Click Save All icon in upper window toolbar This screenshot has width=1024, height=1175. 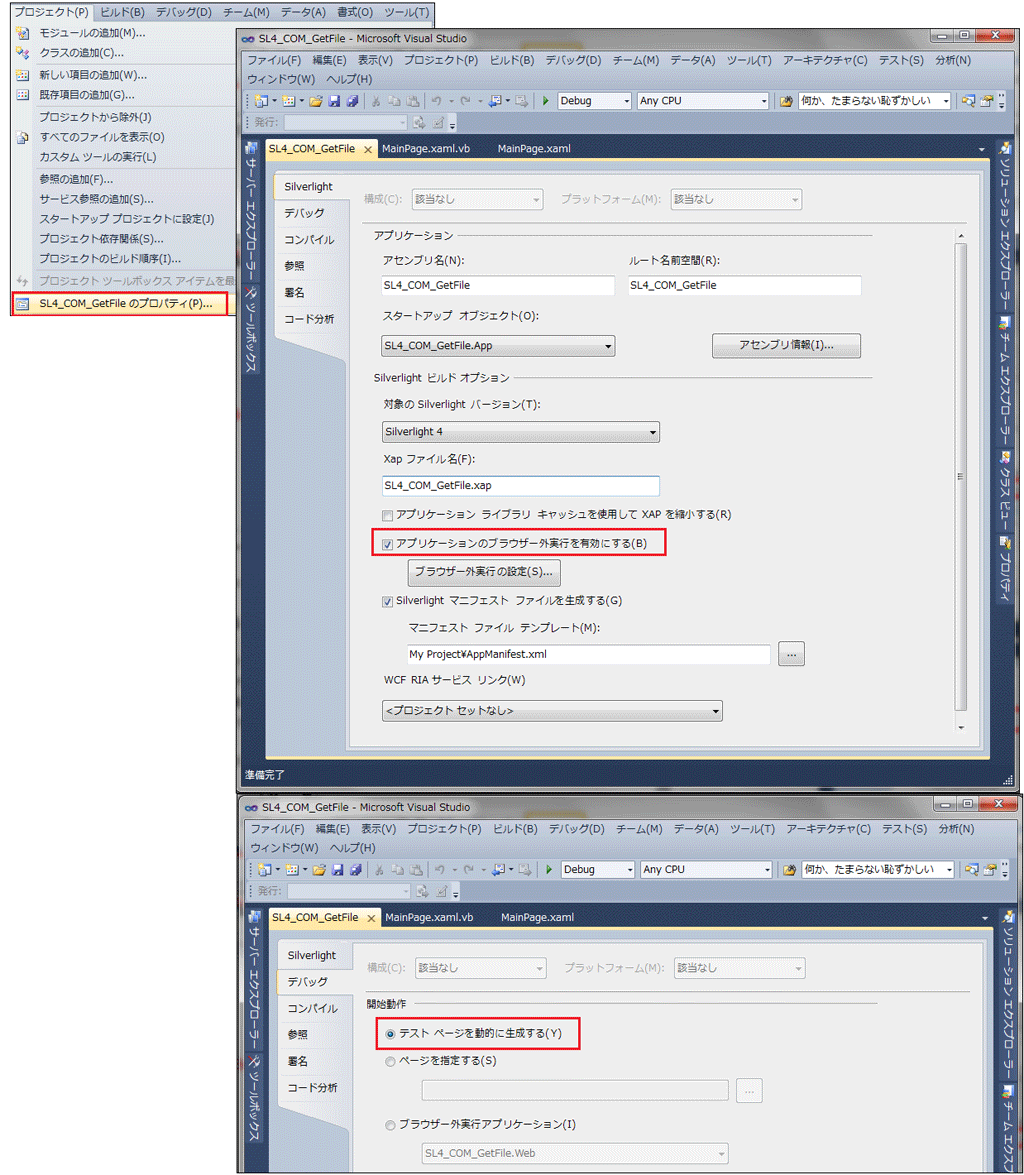tap(352, 101)
